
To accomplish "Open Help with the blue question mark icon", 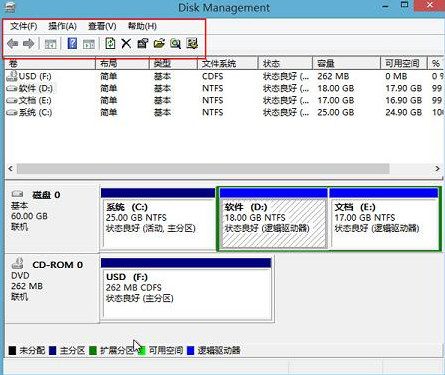I will [x=72, y=43].
